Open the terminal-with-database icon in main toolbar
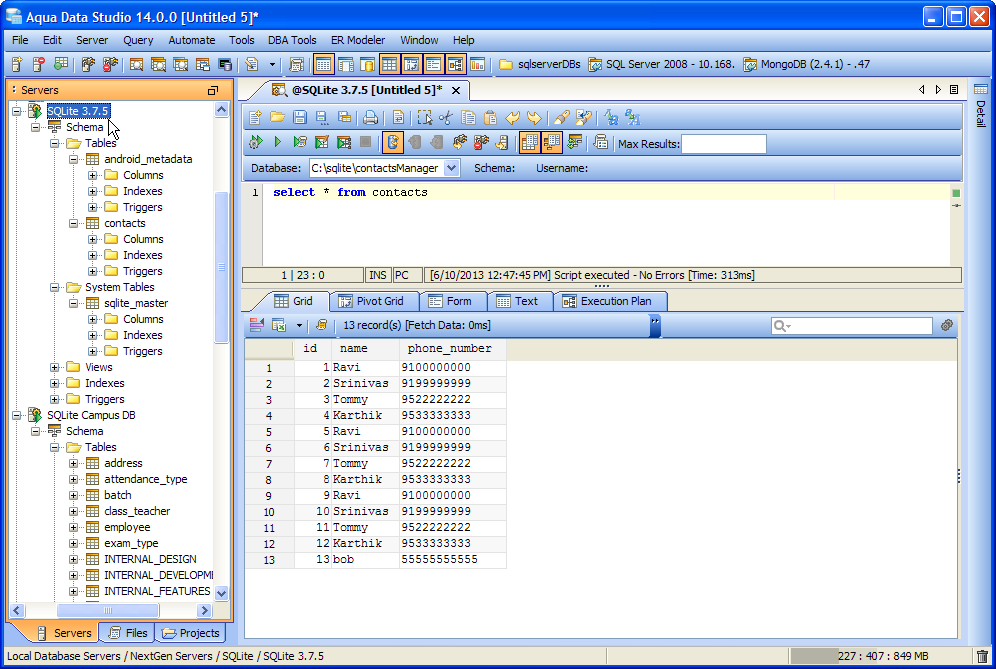This screenshot has width=996, height=669. point(225,64)
